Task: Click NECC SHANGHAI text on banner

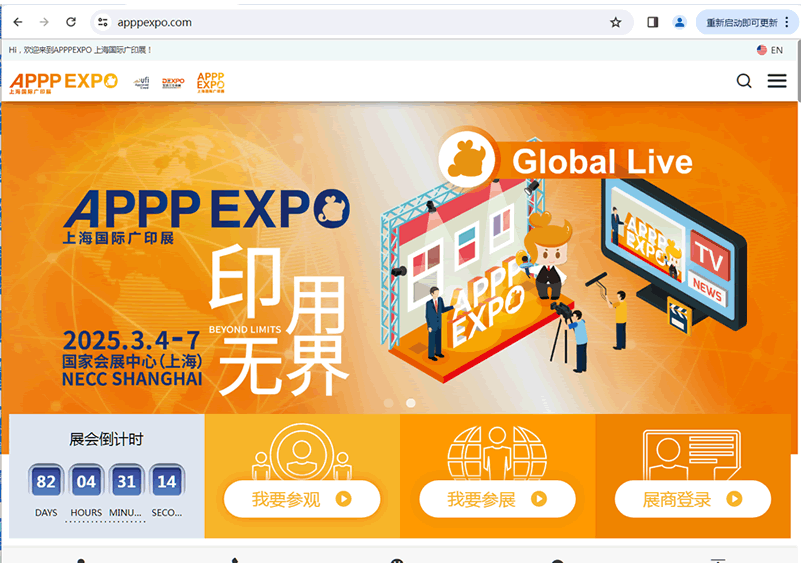Action: [x=132, y=379]
